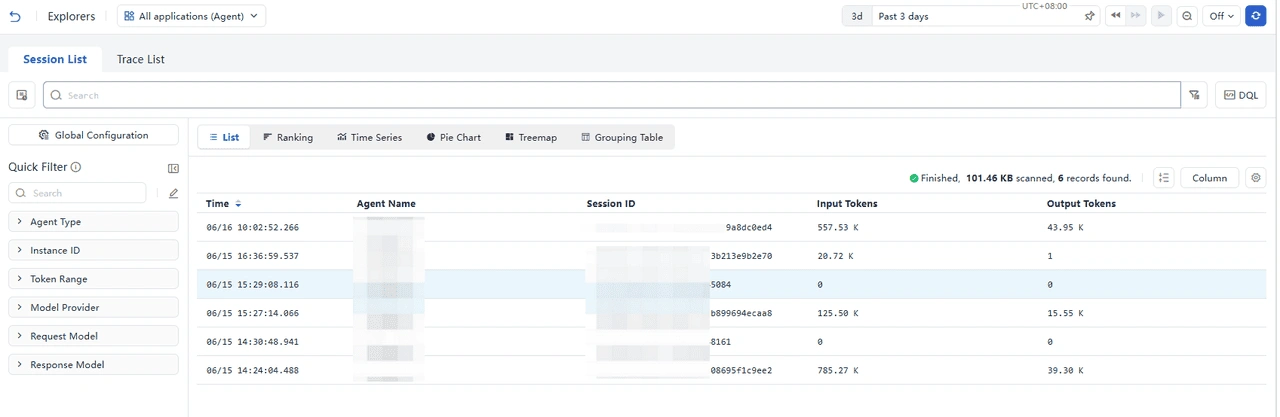Open session row at 06/15 16:36:59.537

(732, 256)
